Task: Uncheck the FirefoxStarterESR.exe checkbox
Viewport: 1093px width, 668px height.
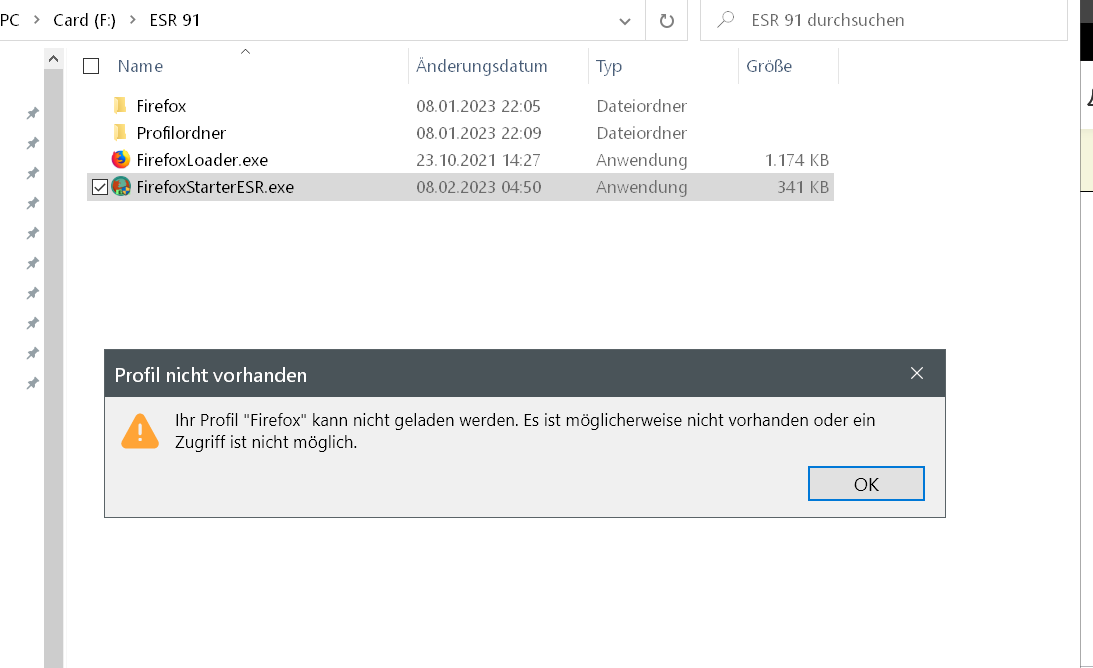Action: [x=99, y=187]
